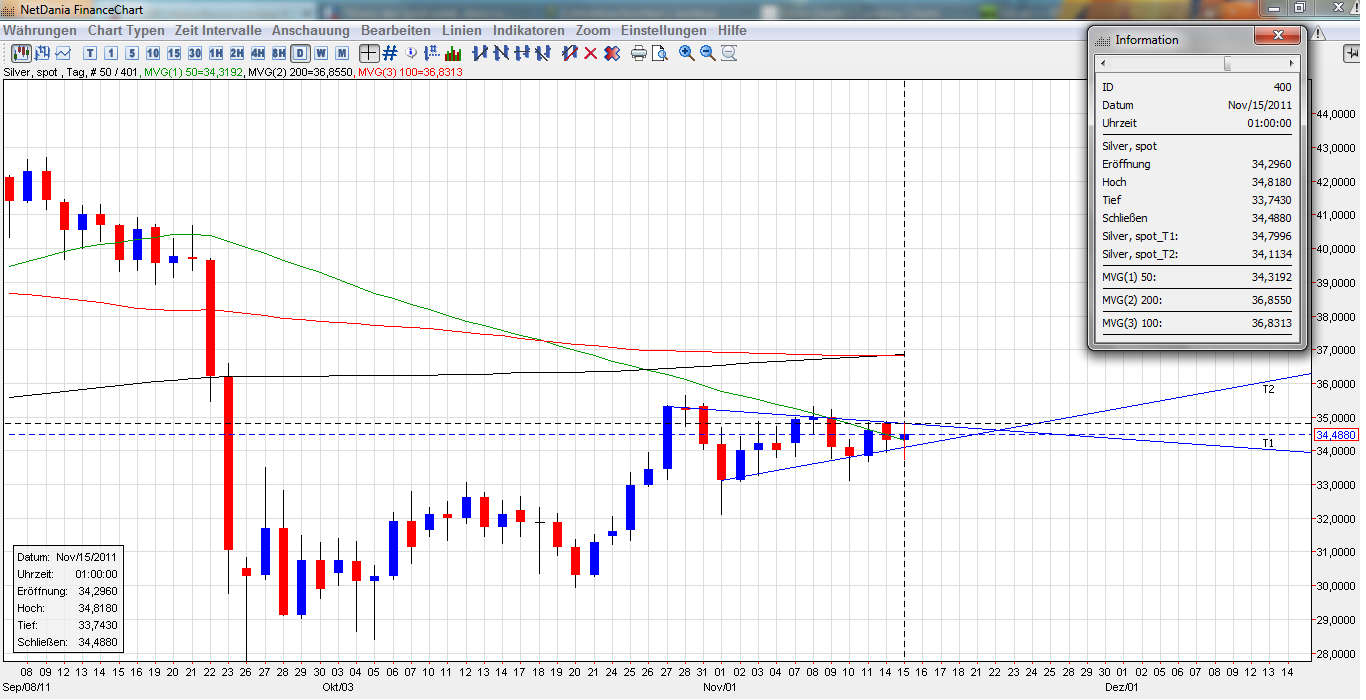
Task: Click the data points icon beside info bubble
Action: click(x=432, y=53)
